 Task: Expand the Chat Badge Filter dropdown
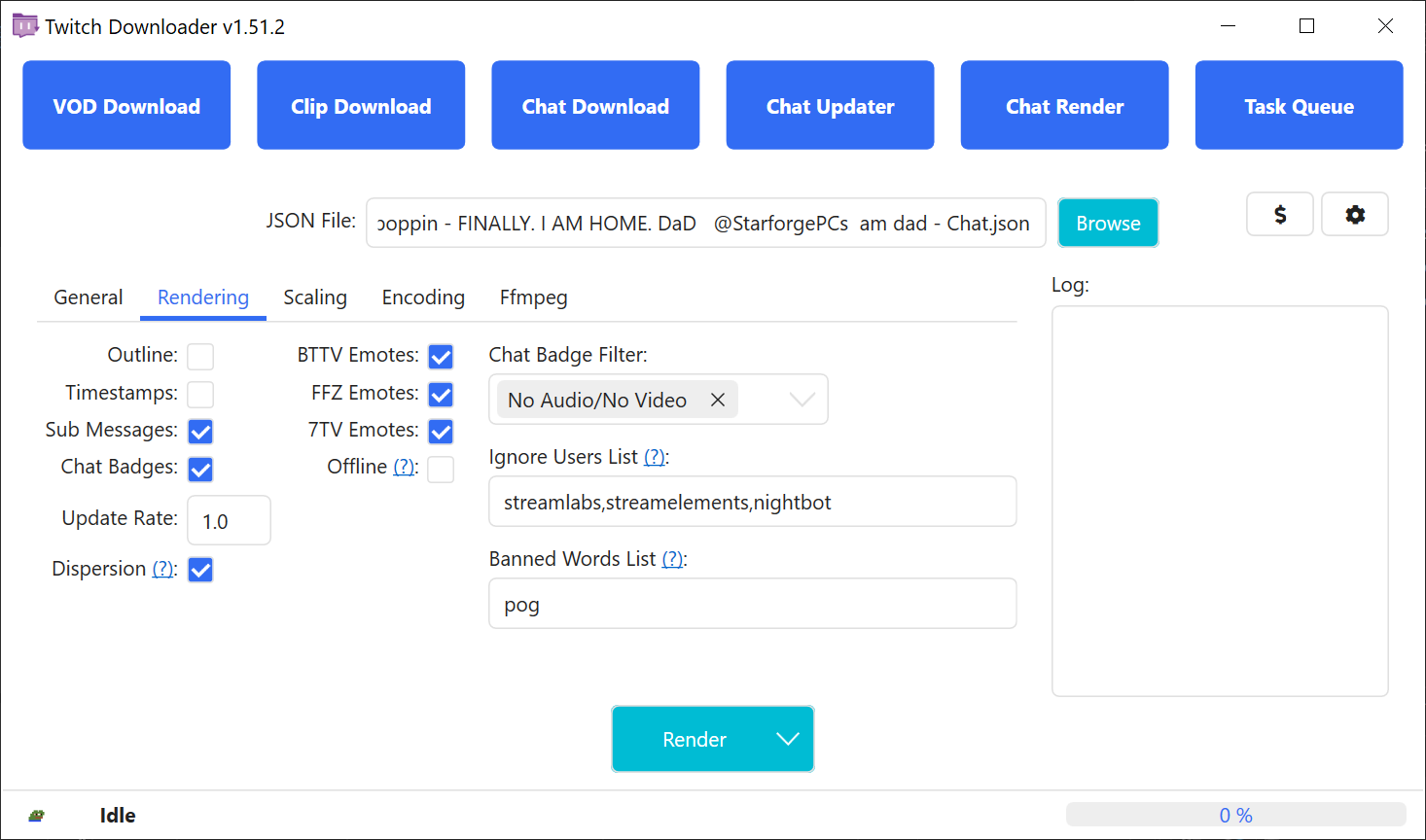(x=802, y=400)
